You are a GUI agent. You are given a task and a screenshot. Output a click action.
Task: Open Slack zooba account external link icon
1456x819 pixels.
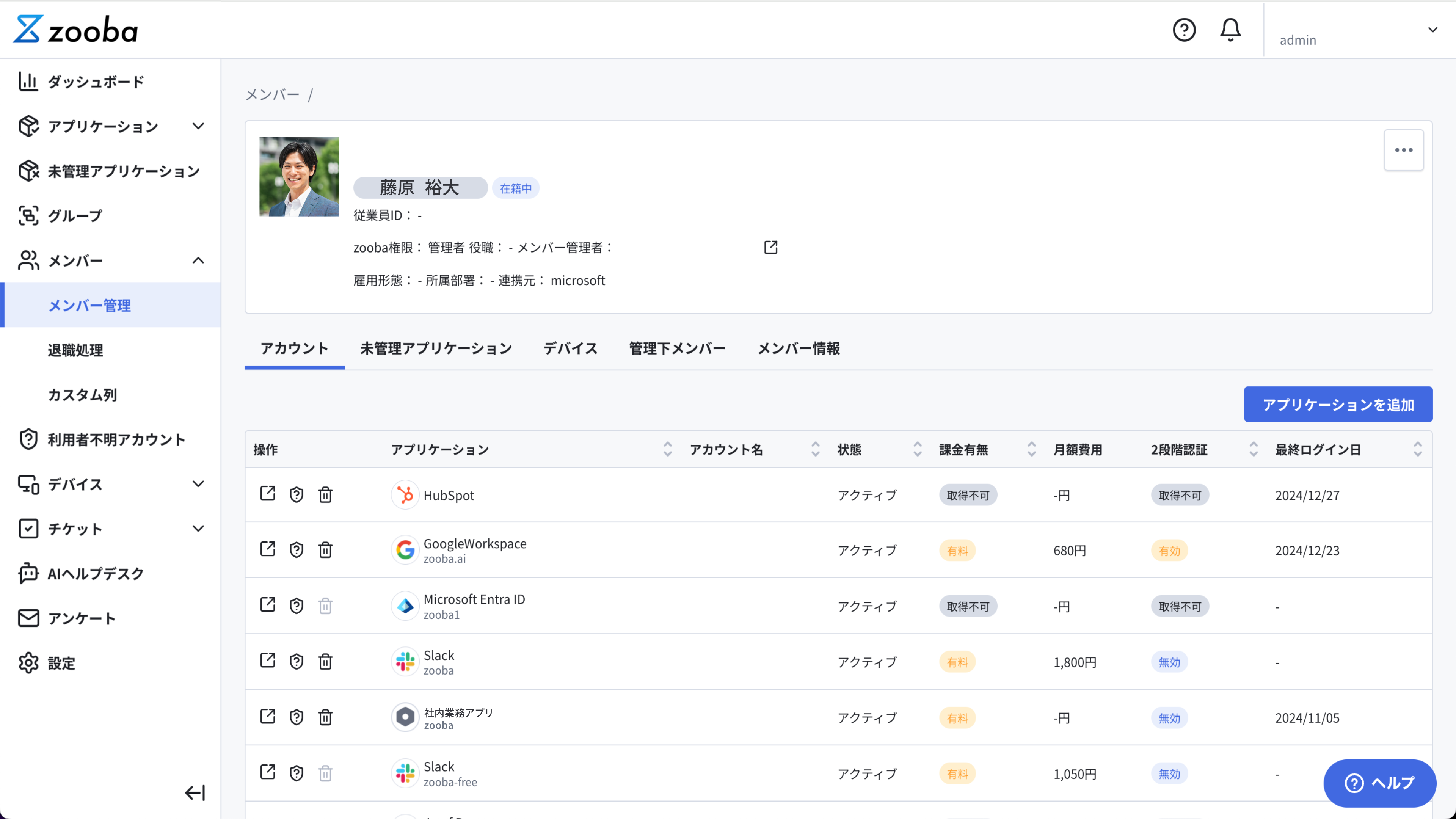pyautogui.click(x=267, y=660)
